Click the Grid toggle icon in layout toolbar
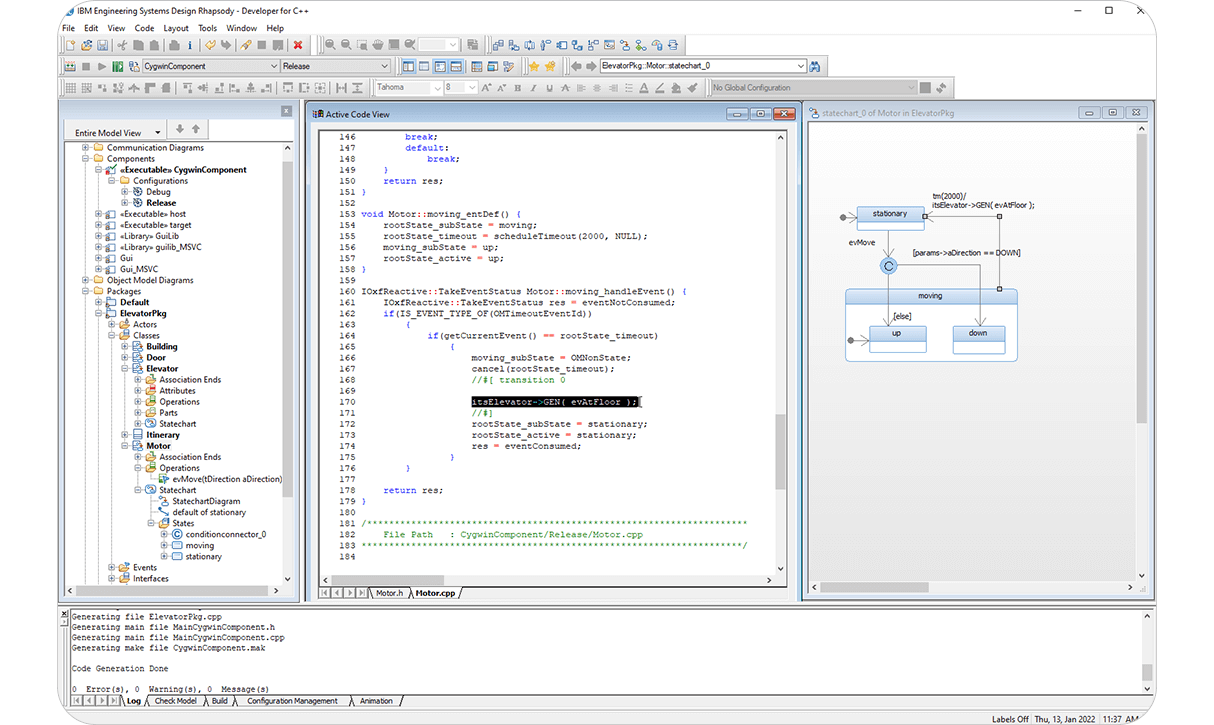This screenshot has width=1214, height=725. (x=71, y=87)
